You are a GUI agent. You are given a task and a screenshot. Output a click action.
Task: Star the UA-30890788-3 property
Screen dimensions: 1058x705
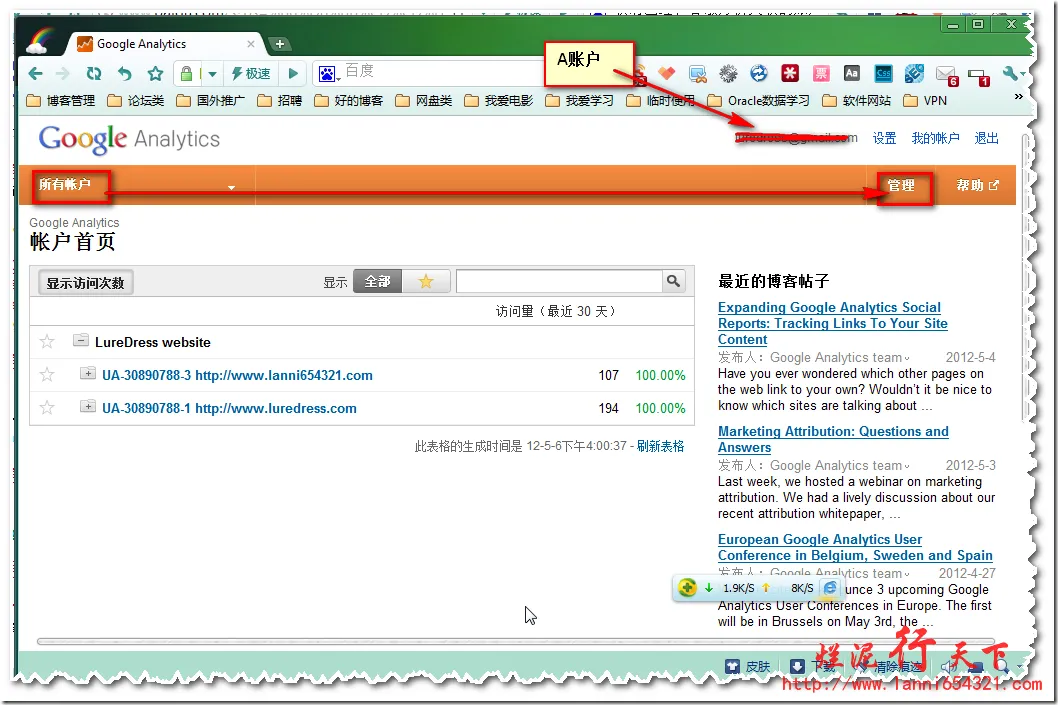point(47,374)
